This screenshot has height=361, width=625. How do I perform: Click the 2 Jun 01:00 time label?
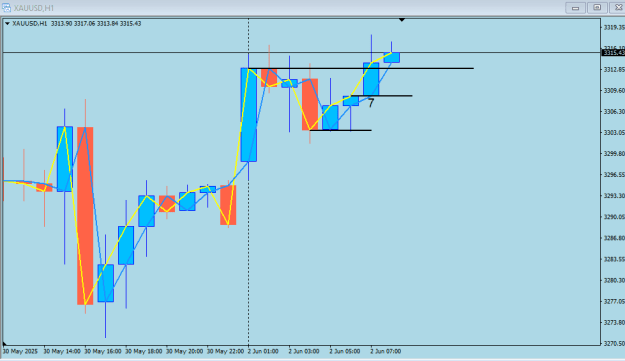tap(263, 351)
